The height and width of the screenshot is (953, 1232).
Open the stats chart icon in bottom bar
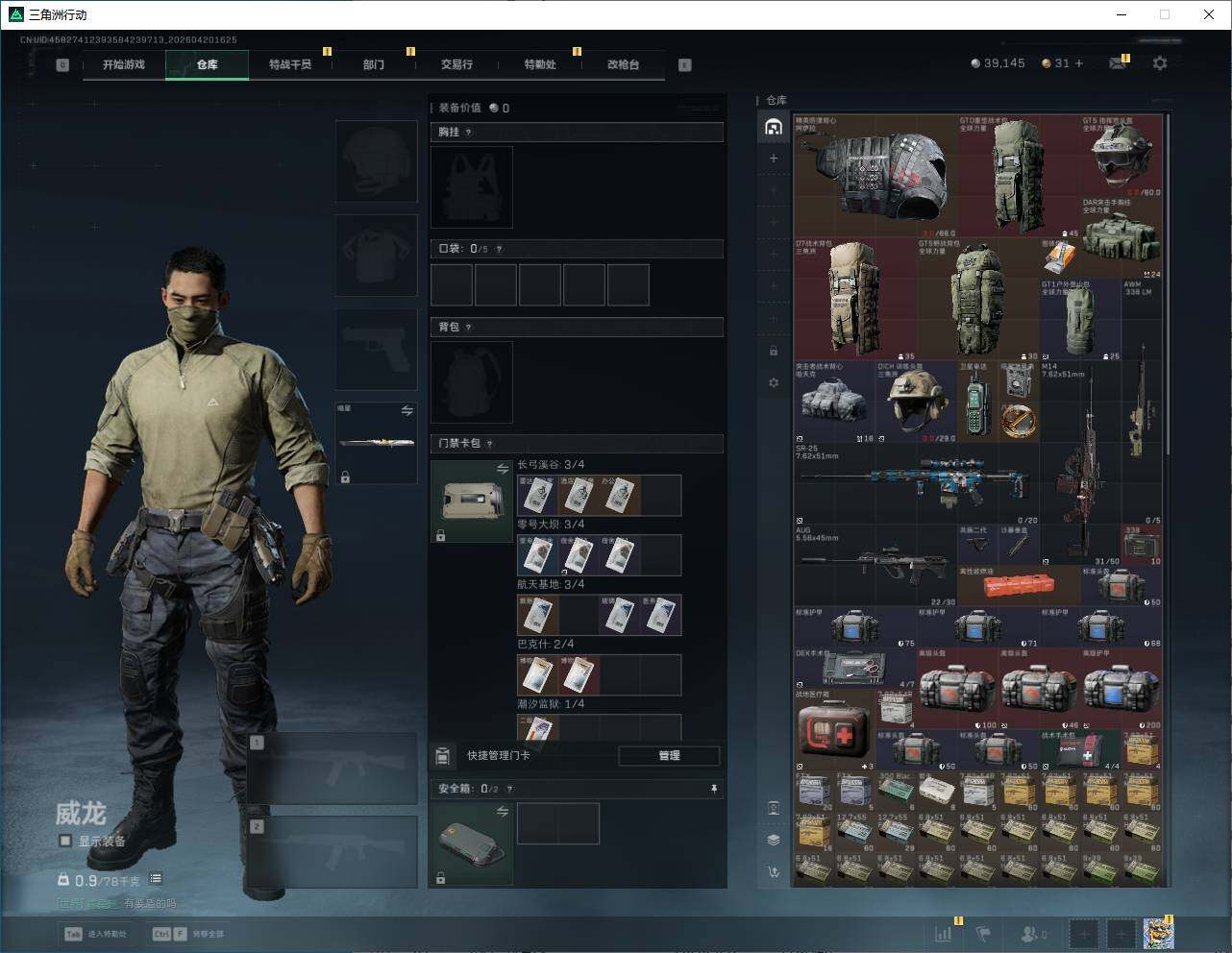[x=943, y=934]
